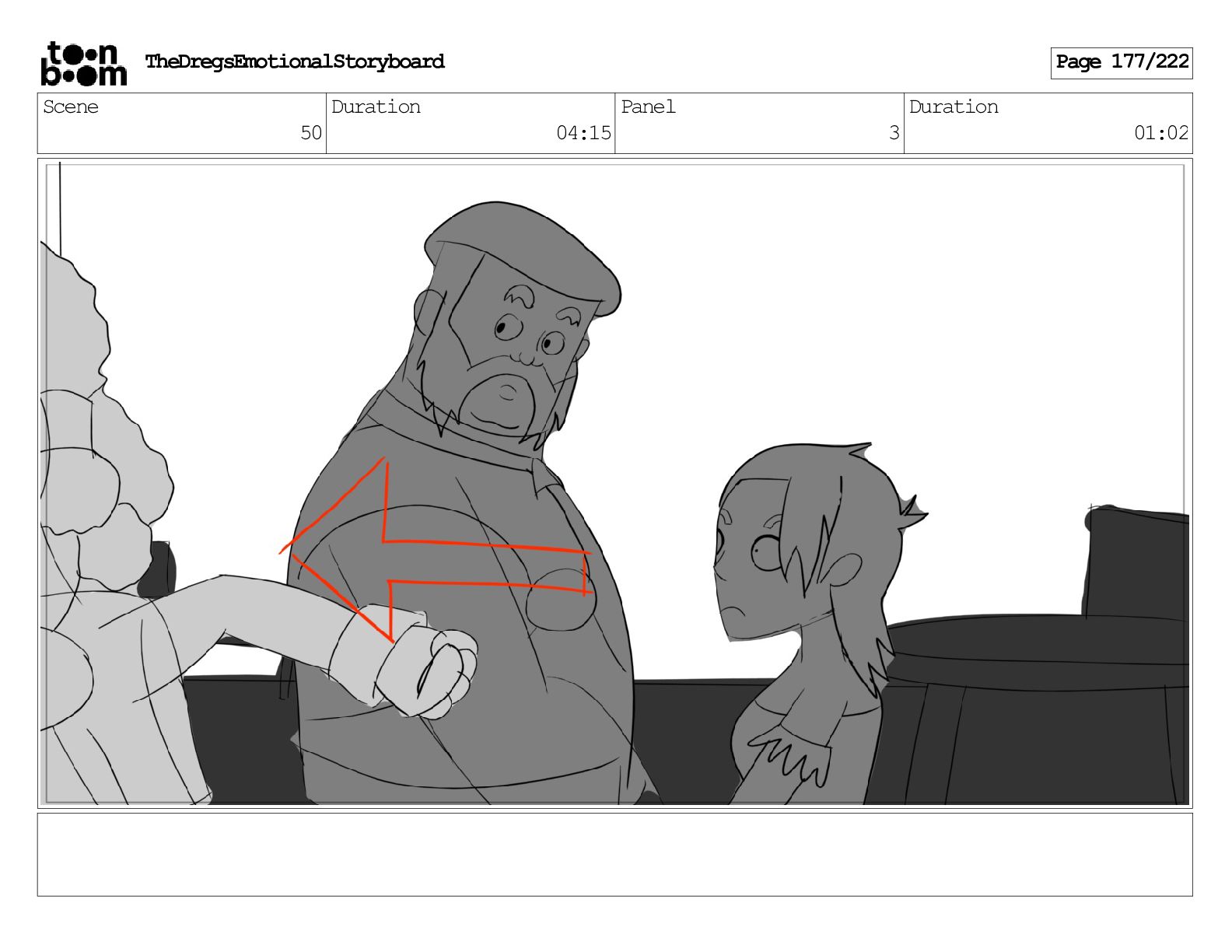Click the Toon Boom logo
This screenshot has width=1232, height=952.
point(83,63)
